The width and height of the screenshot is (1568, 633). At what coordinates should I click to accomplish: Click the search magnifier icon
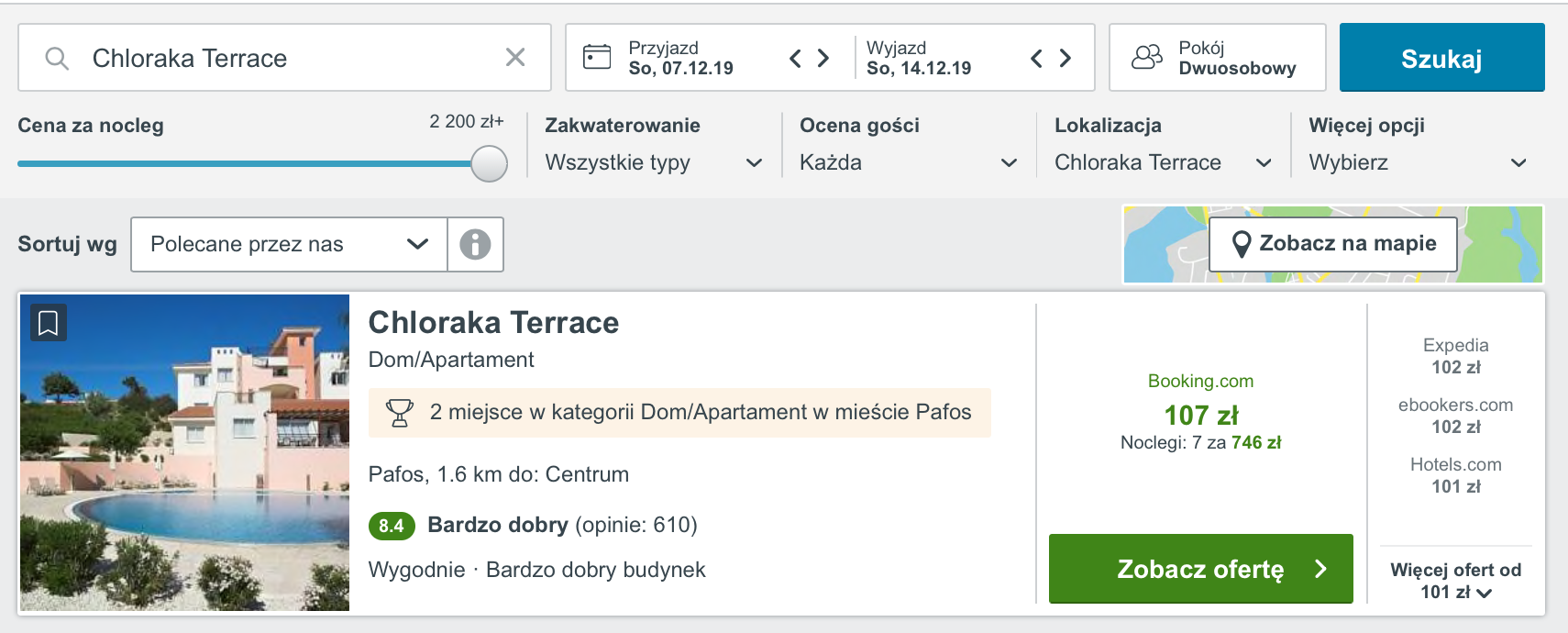coord(57,59)
